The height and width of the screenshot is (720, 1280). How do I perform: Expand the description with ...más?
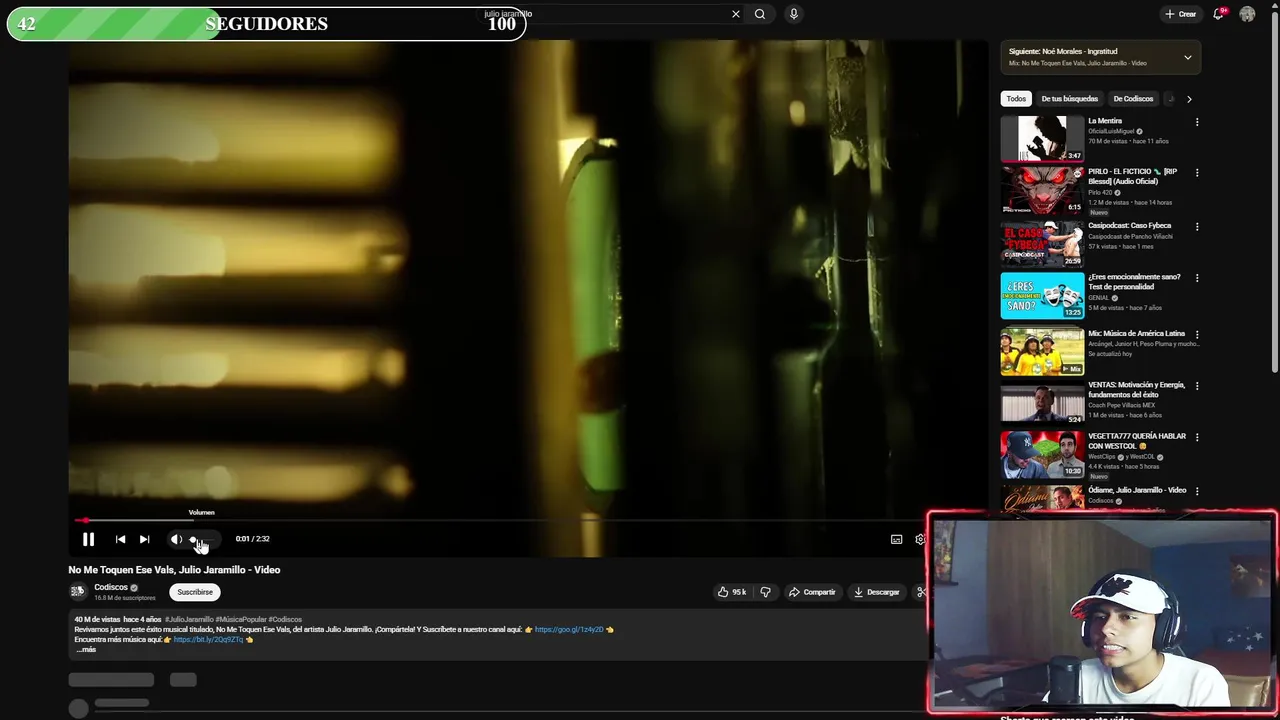[86, 650]
